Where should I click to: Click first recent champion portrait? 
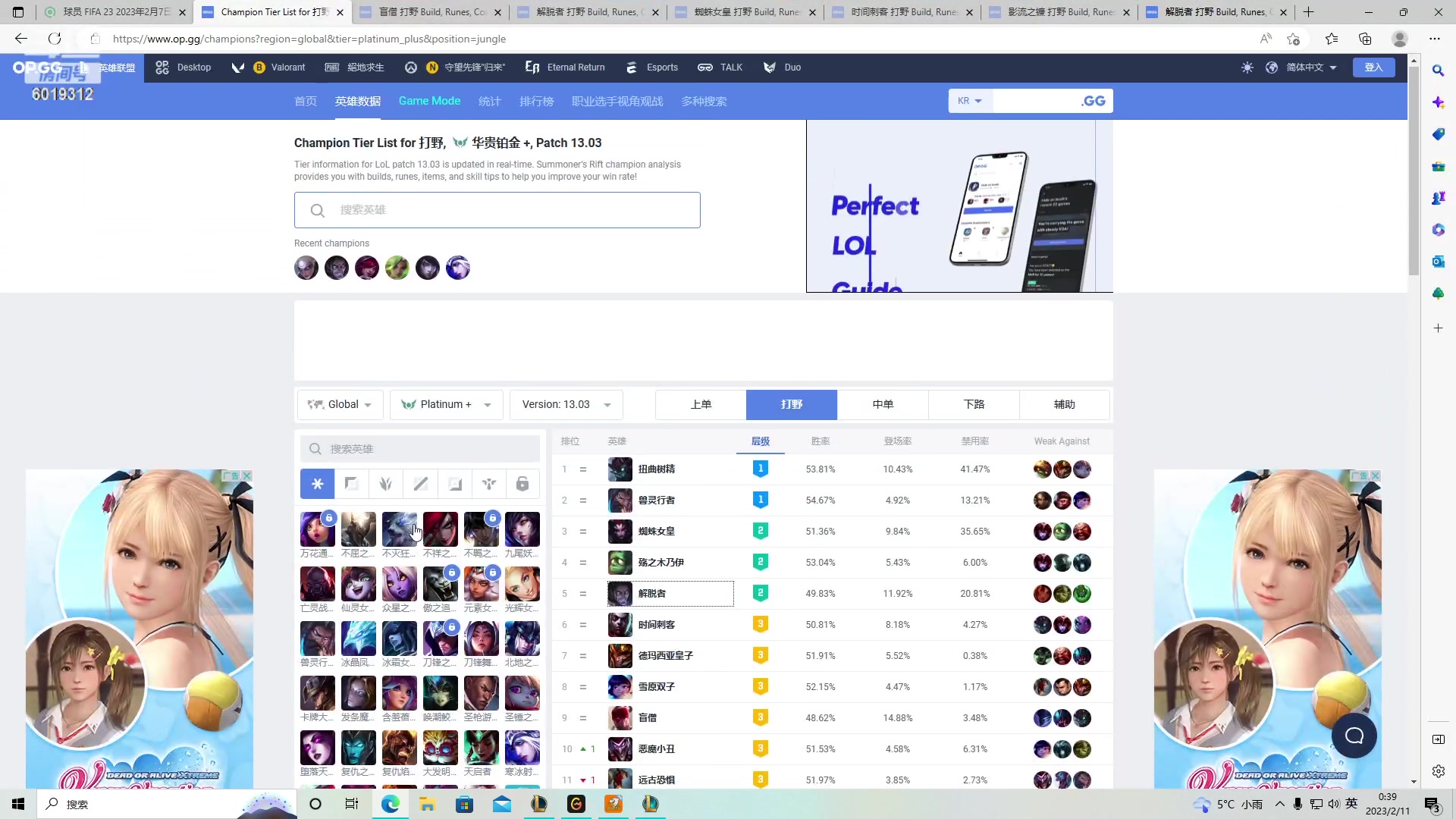(306, 268)
